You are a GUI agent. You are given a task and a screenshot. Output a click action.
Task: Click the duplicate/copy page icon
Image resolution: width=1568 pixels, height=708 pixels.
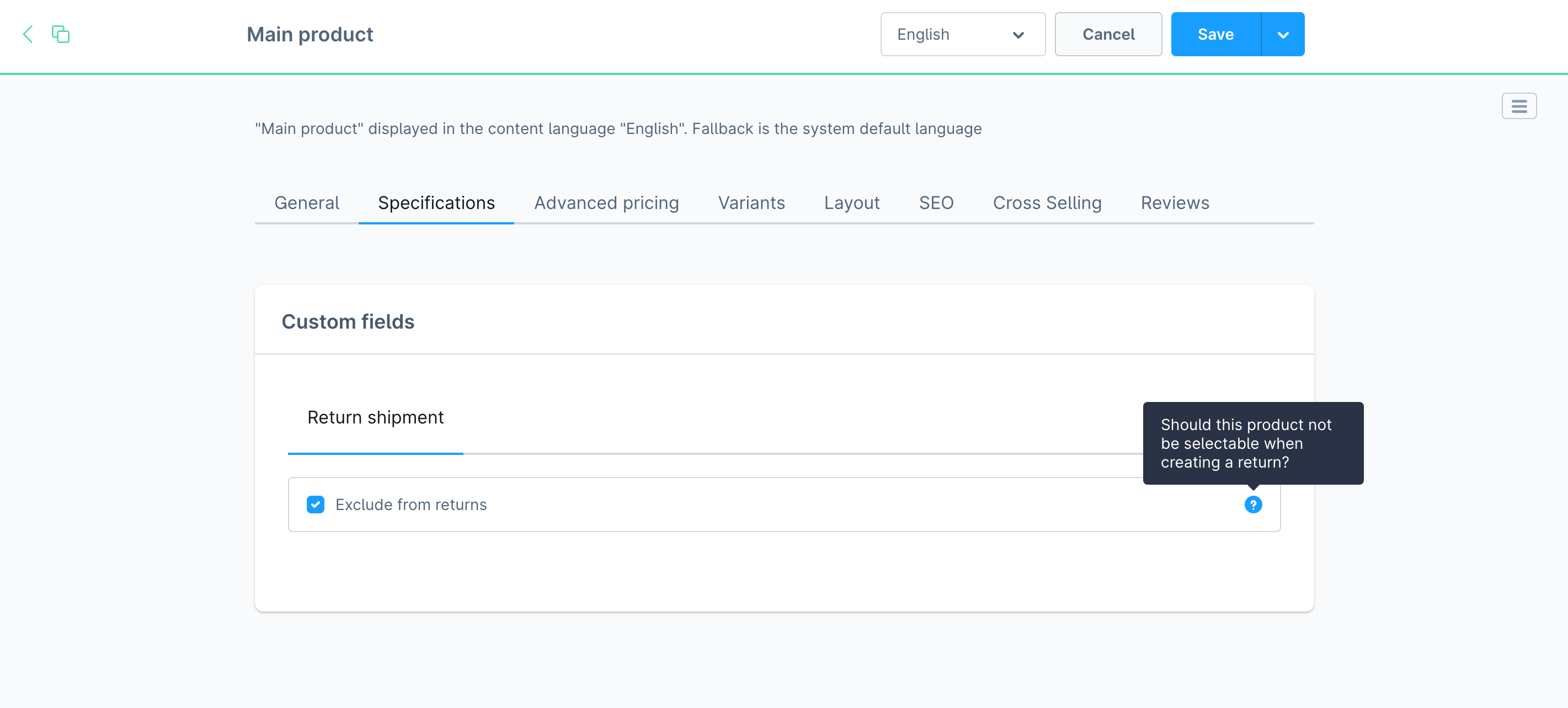click(61, 35)
